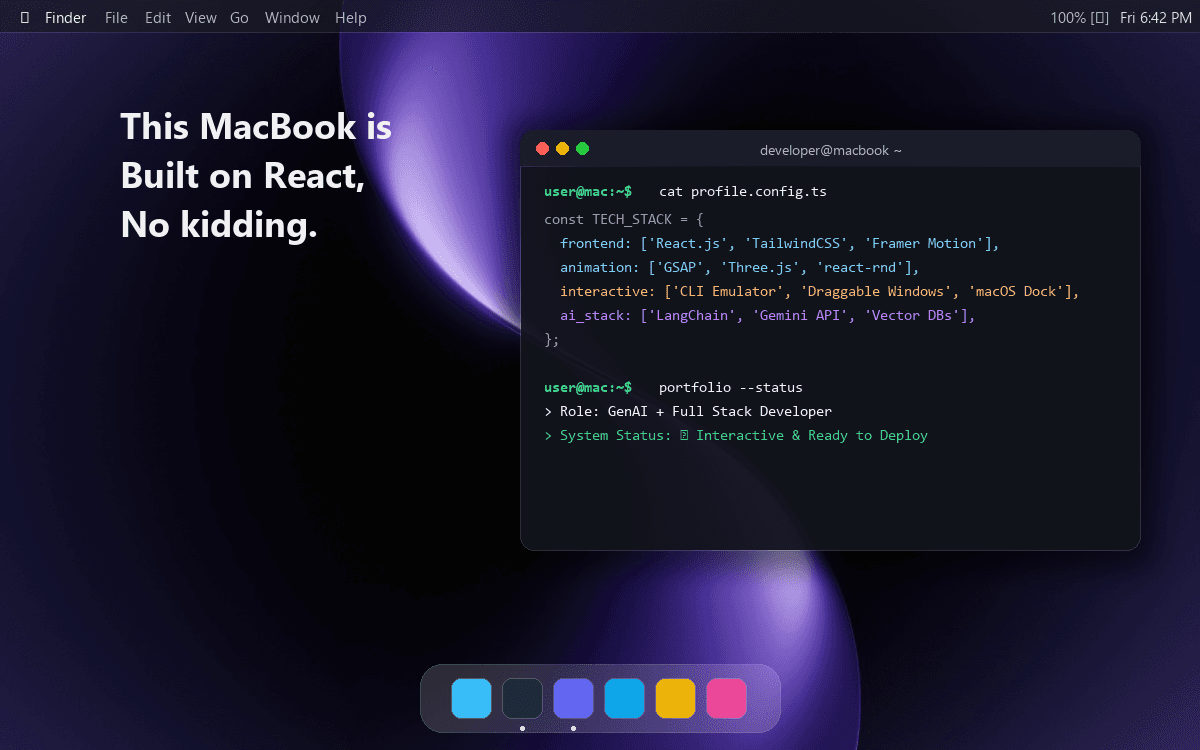Click the 'Three.js' value
The image size is (1200, 750).
[x=761, y=267]
